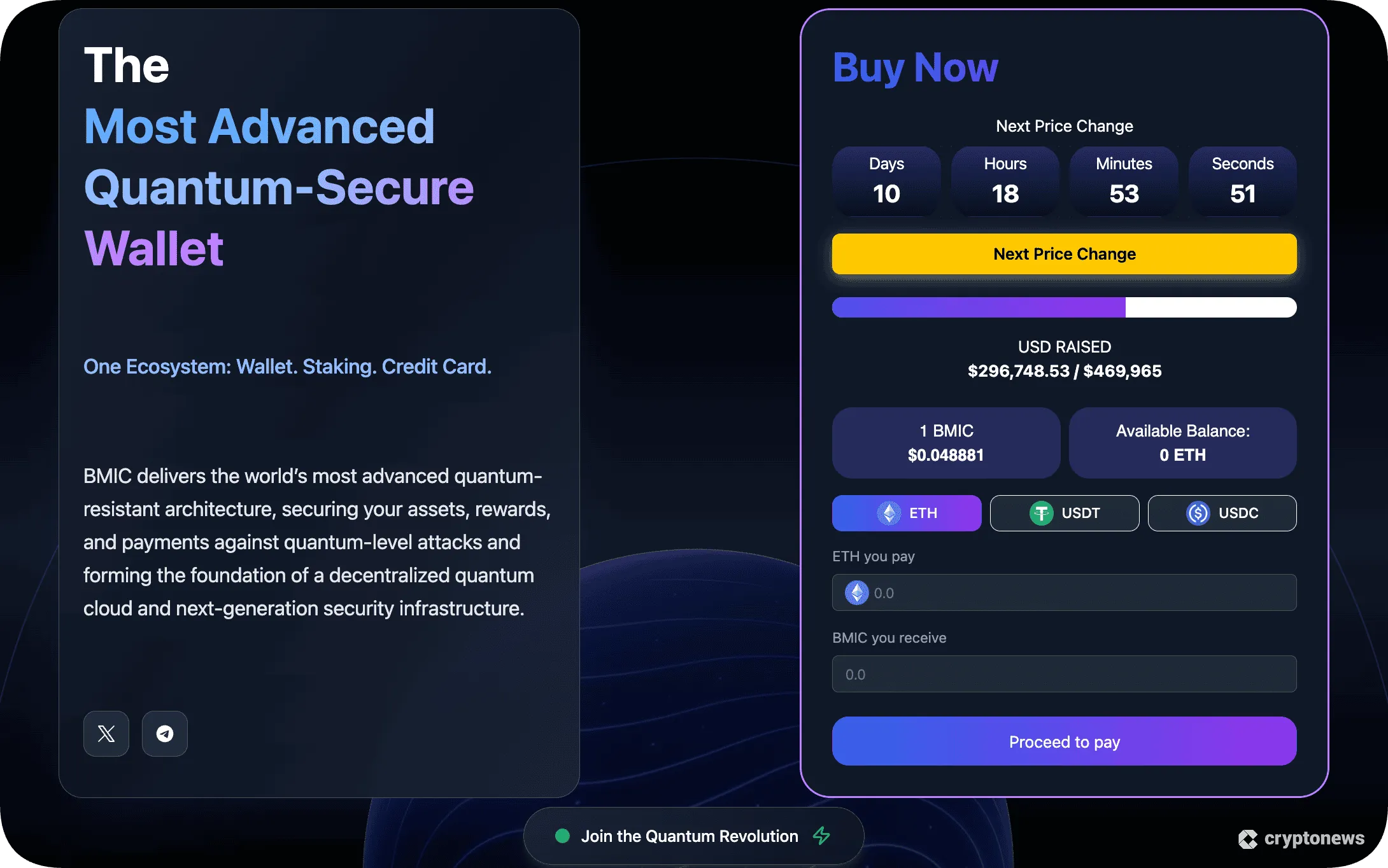This screenshot has width=1388, height=868.
Task: Open the Telegram social icon
Action: [x=164, y=734]
